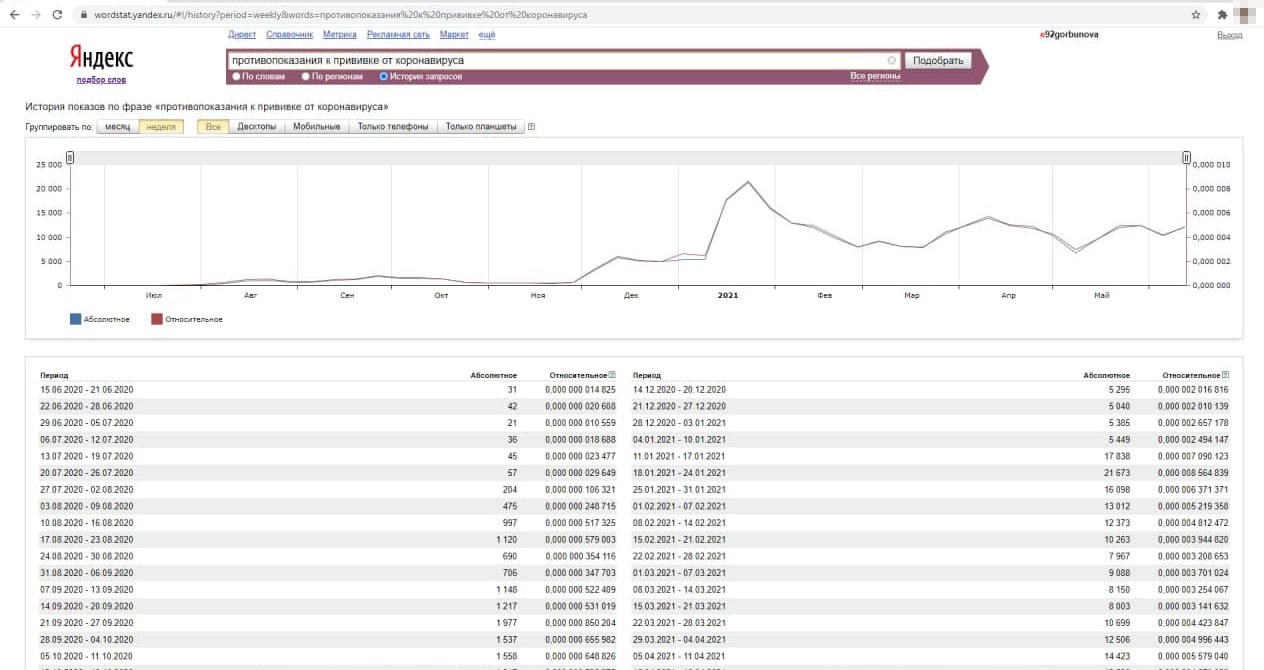This screenshot has height=670, width=1264.
Task: Open the Маркет link
Action: coord(454,35)
